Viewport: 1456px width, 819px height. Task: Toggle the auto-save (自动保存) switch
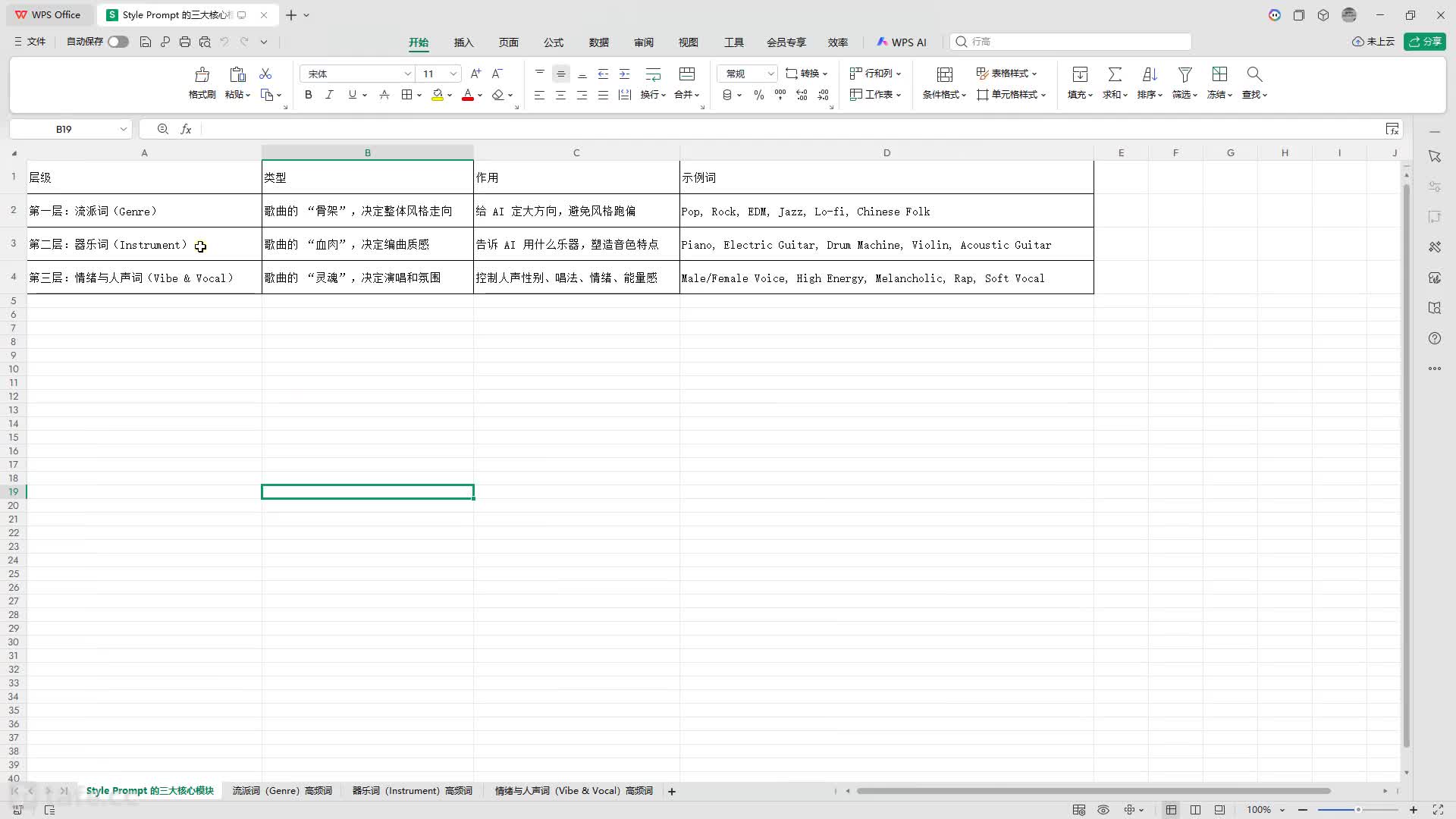pyautogui.click(x=118, y=42)
